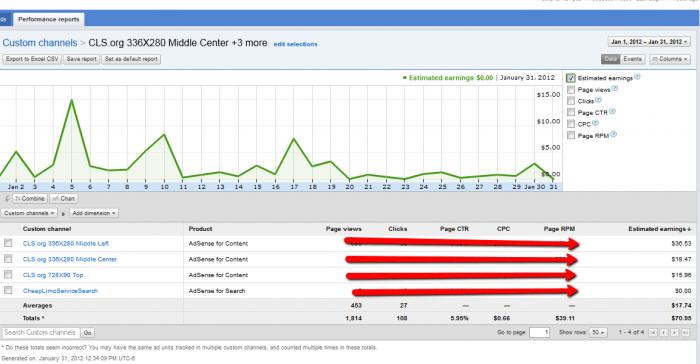Open the CLS.org 728X90 Top channel link
Viewport: 700px width, 364px height.
(x=53, y=275)
